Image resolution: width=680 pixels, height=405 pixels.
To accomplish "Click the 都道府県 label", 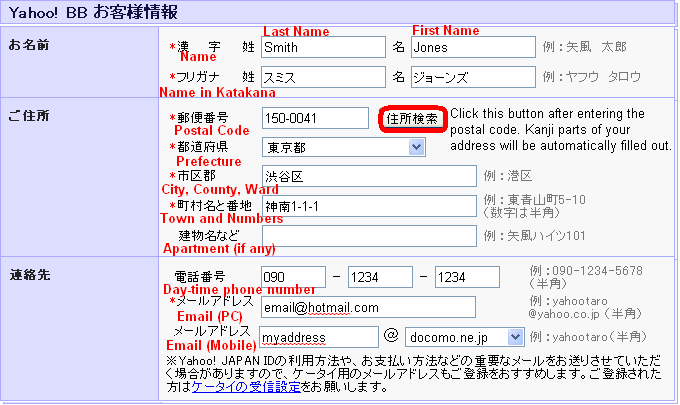I will (x=203, y=147).
